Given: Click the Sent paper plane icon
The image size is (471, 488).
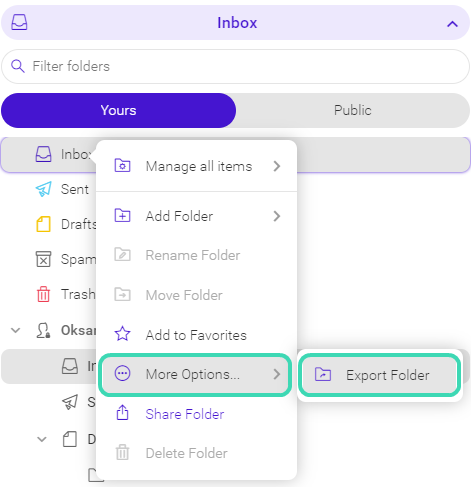Looking at the screenshot, I should coord(44,189).
